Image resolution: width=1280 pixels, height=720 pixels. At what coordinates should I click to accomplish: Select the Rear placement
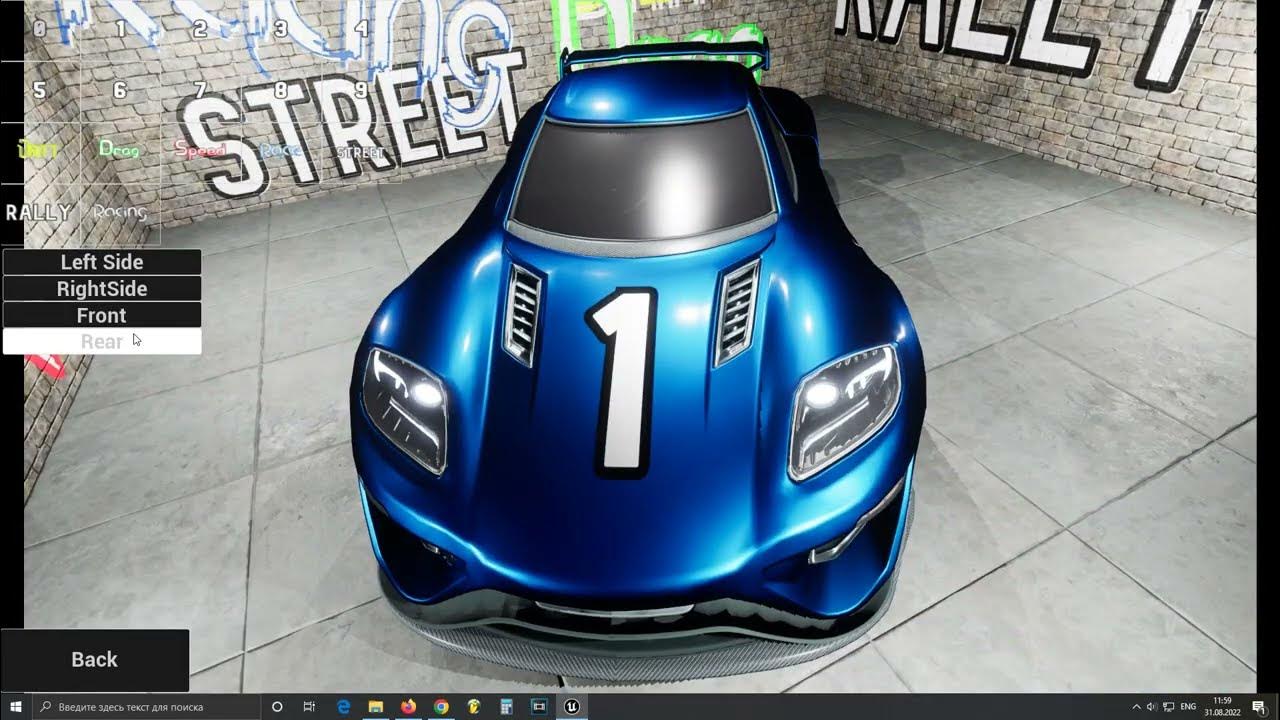click(x=102, y=341)
